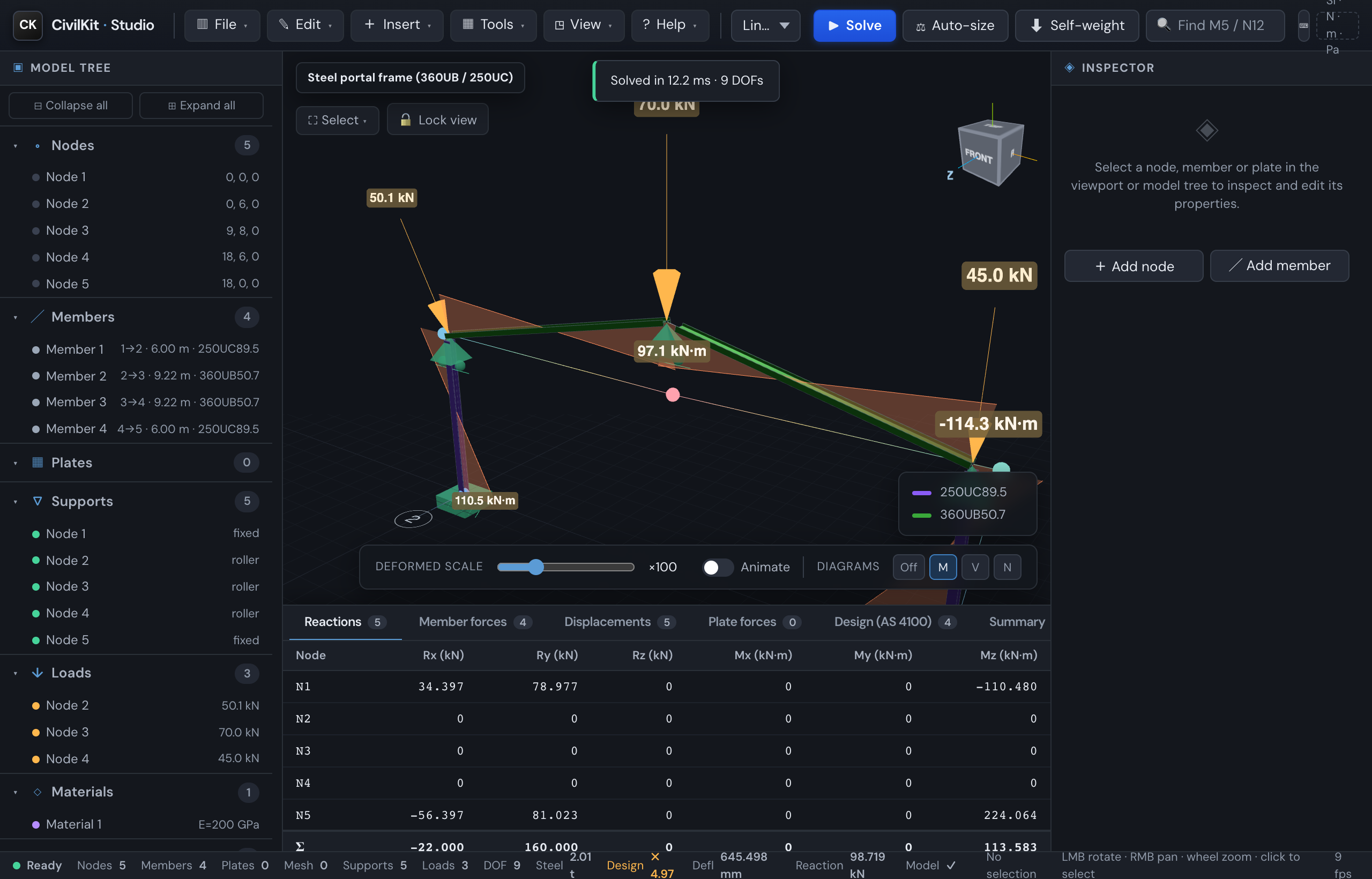
Task: Click the Self-weight download arrow icon
Action: tap(1036, 26)
